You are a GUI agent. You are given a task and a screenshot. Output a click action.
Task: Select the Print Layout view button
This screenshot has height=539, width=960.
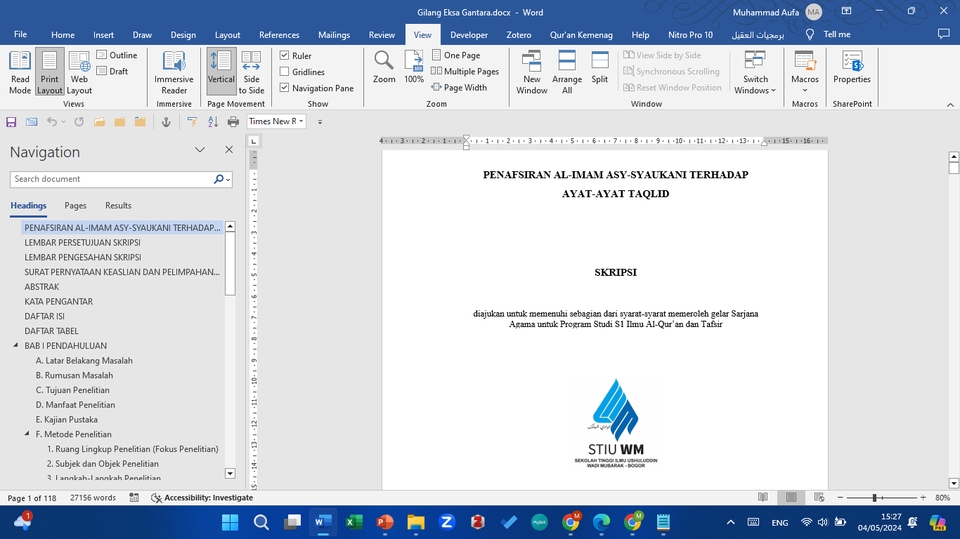(50, 72)
